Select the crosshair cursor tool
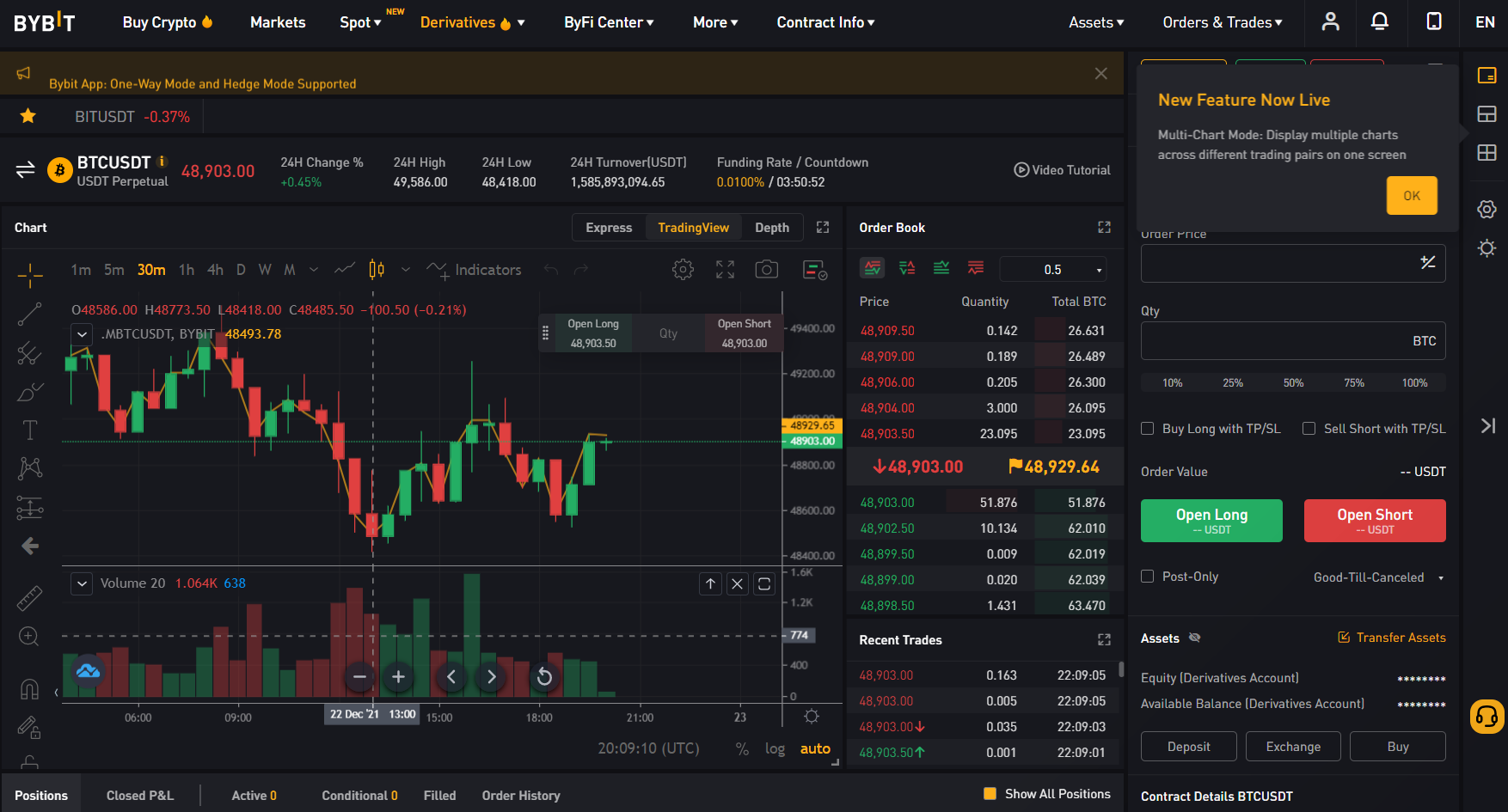 30,275
